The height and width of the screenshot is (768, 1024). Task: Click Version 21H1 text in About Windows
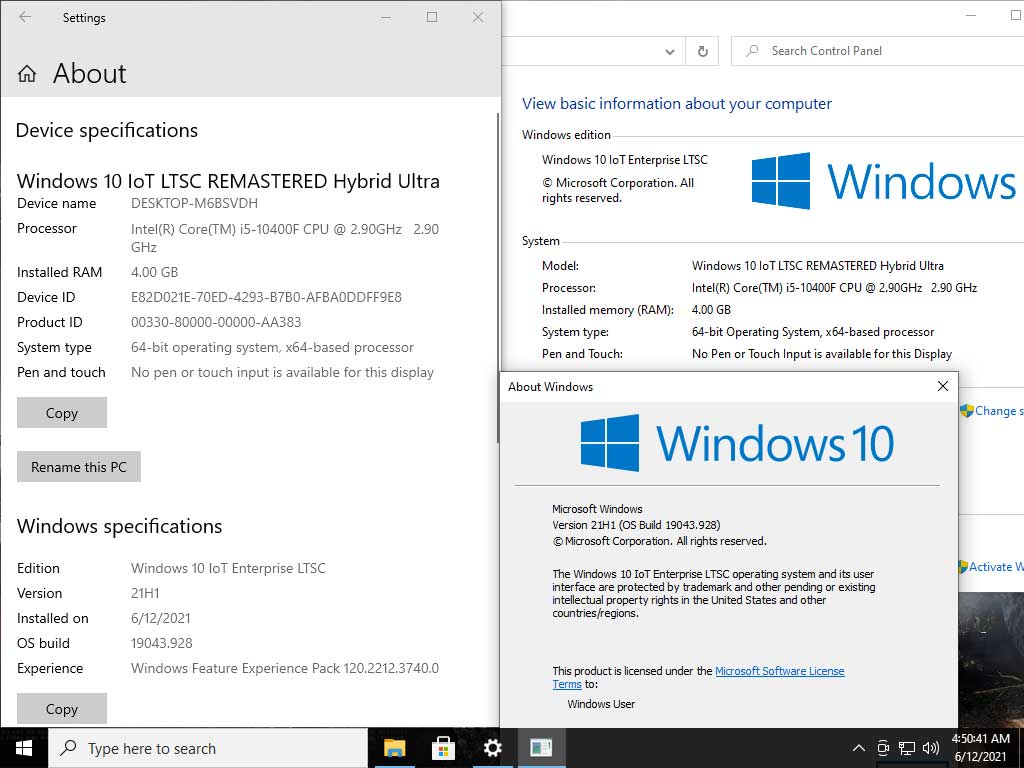click(x=636, y=525)
